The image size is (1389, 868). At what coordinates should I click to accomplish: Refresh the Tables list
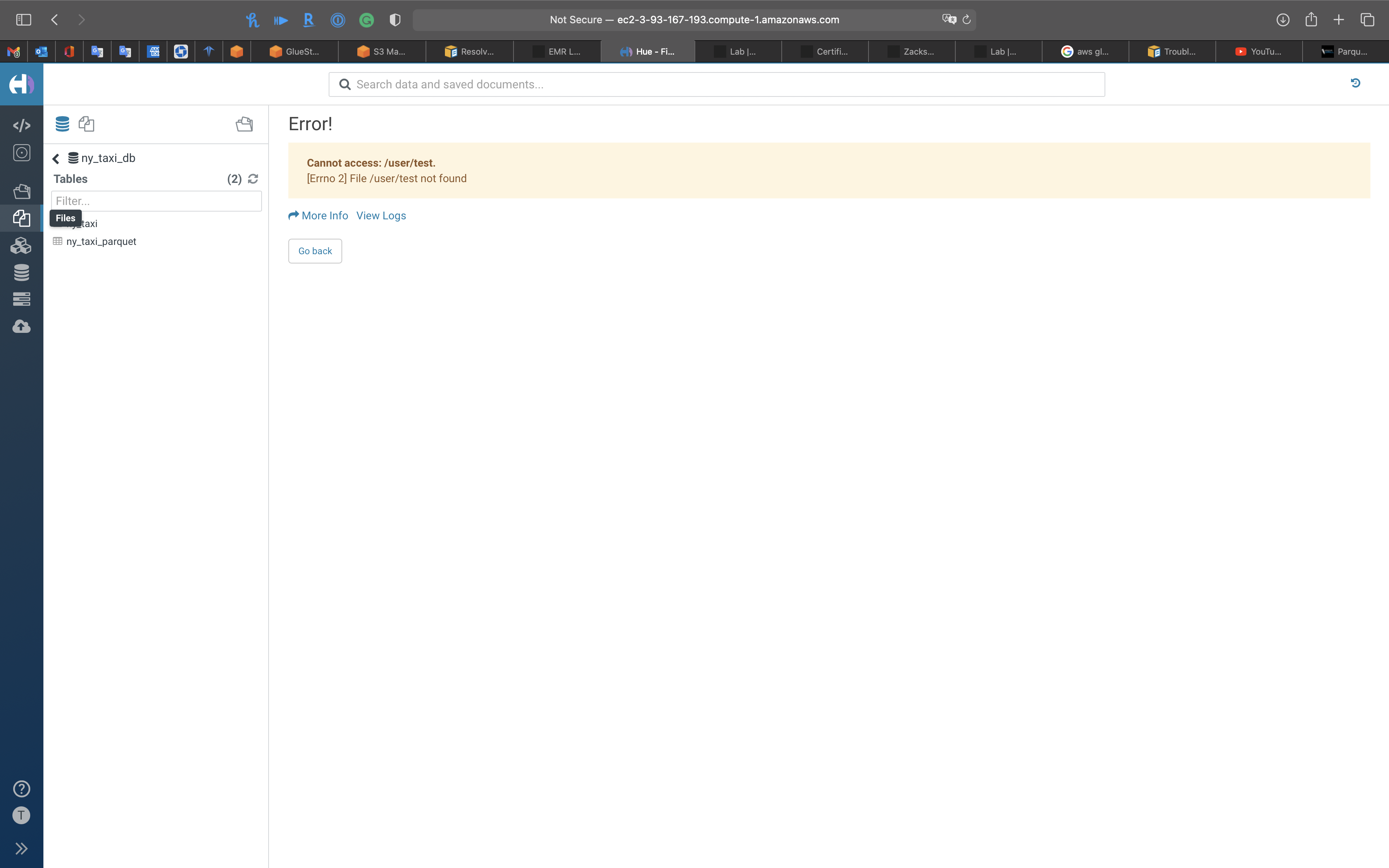(x=253, y=179)
